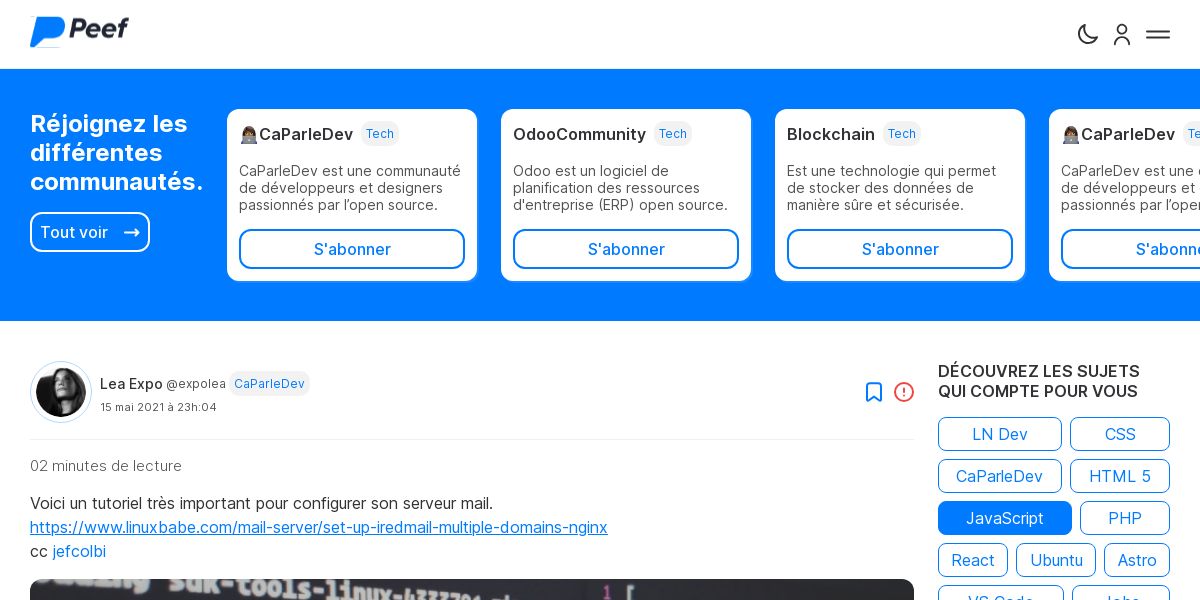Open the hamburger menu
The height and width of the screenshot is (600, 1200).
1158,34
